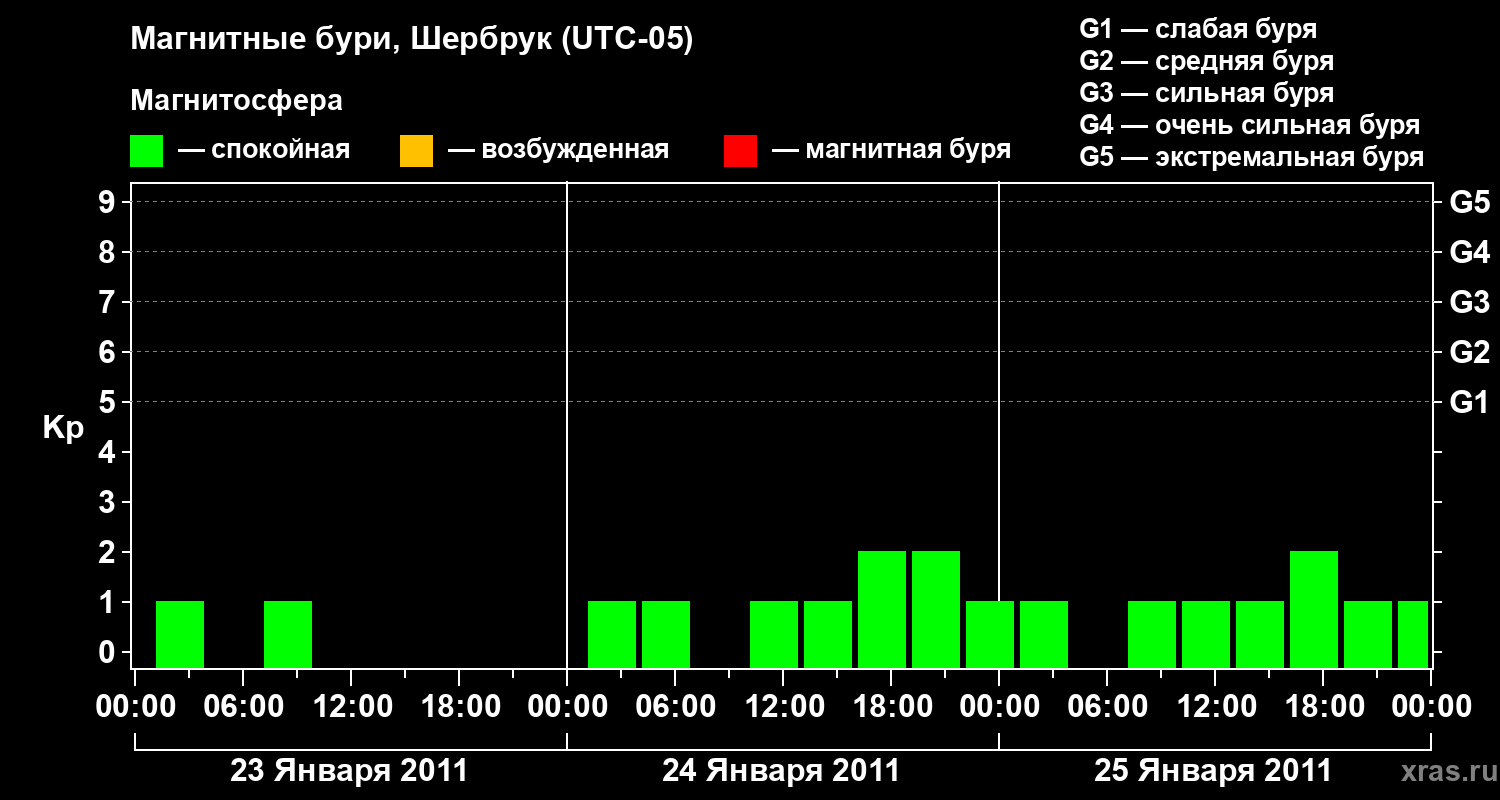Click the Kp axis value 9

[x=109, y=202]
